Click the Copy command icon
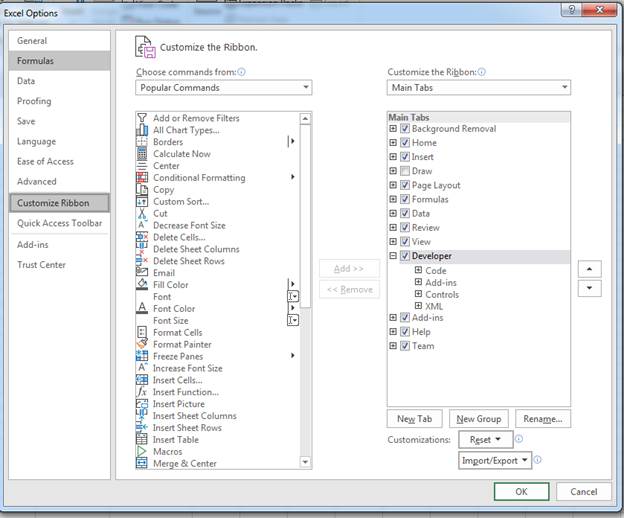Viewport: 624px width, 518px height. click(142, 189)
